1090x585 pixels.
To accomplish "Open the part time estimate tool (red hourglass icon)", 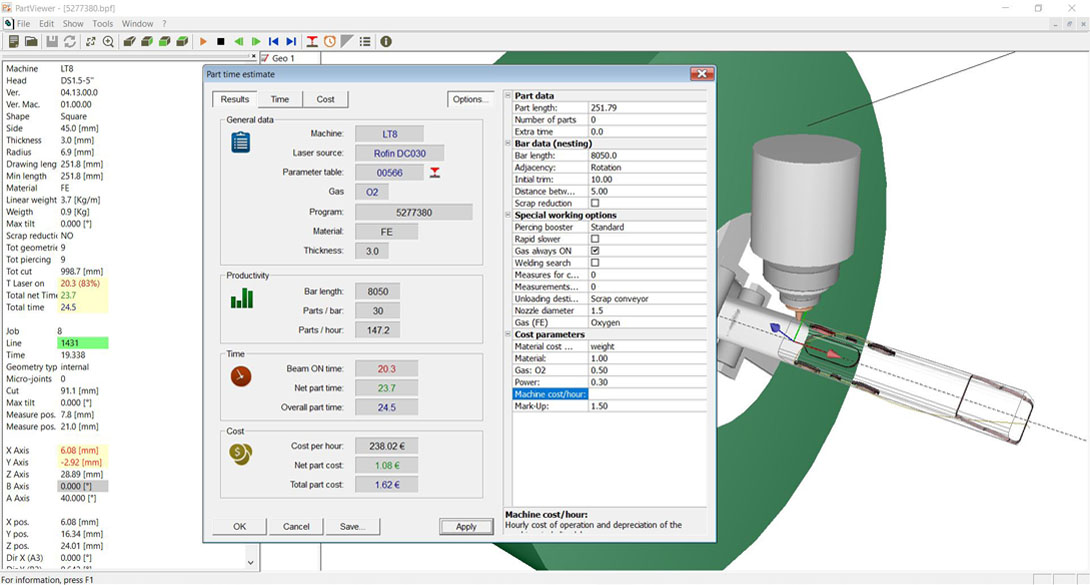I will point(312,41).
